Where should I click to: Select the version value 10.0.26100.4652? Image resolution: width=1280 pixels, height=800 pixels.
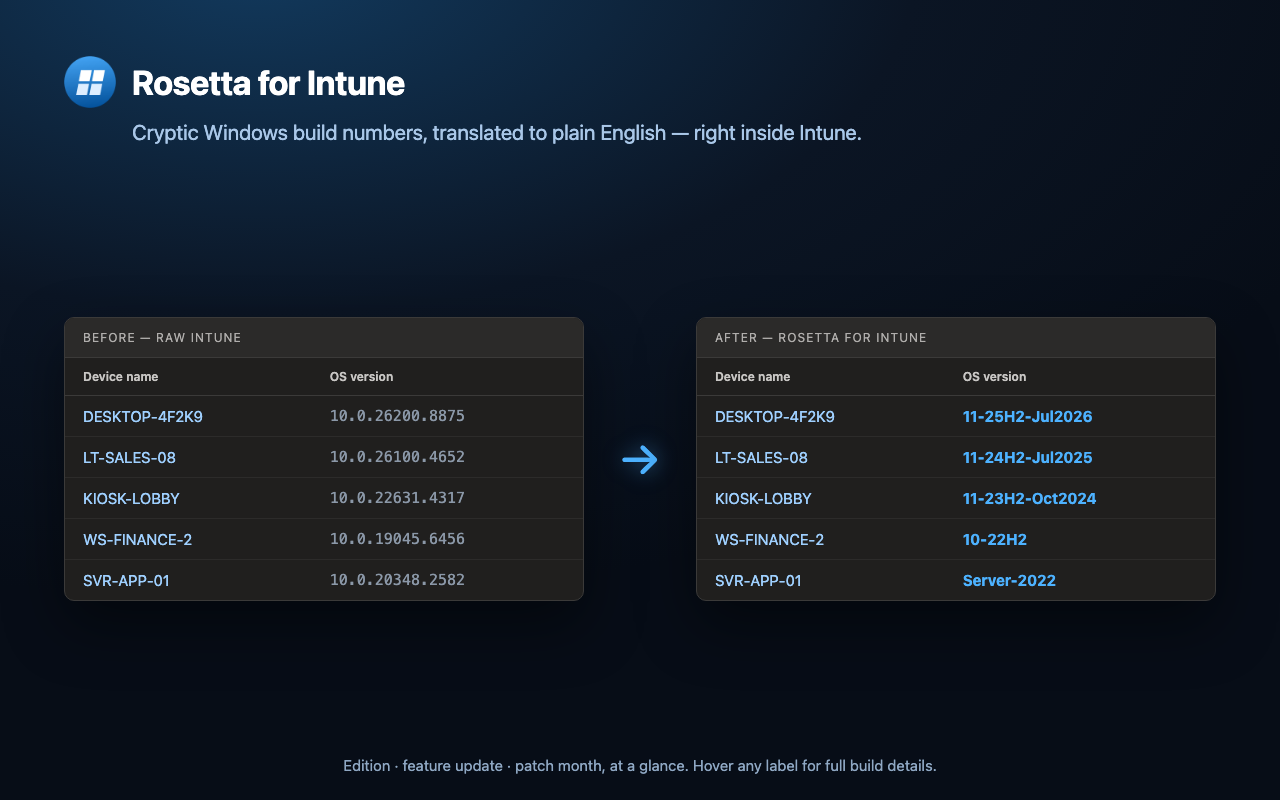pyautogui.click(x=397, y=457)
